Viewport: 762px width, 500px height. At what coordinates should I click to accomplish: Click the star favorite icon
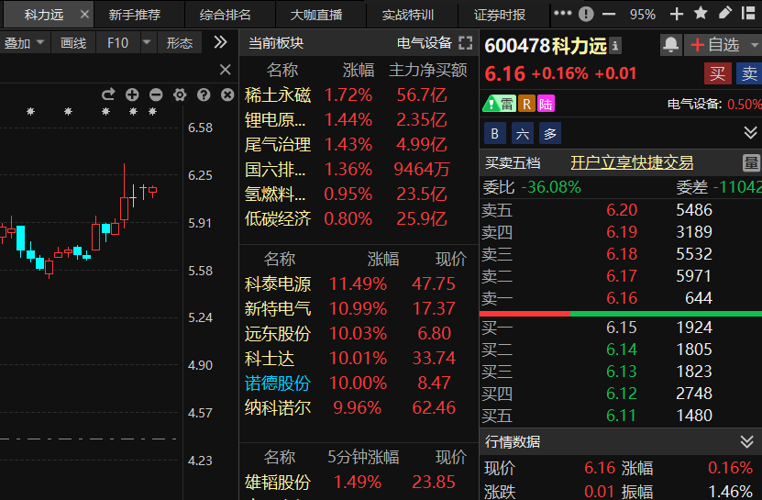click(700, 13)
